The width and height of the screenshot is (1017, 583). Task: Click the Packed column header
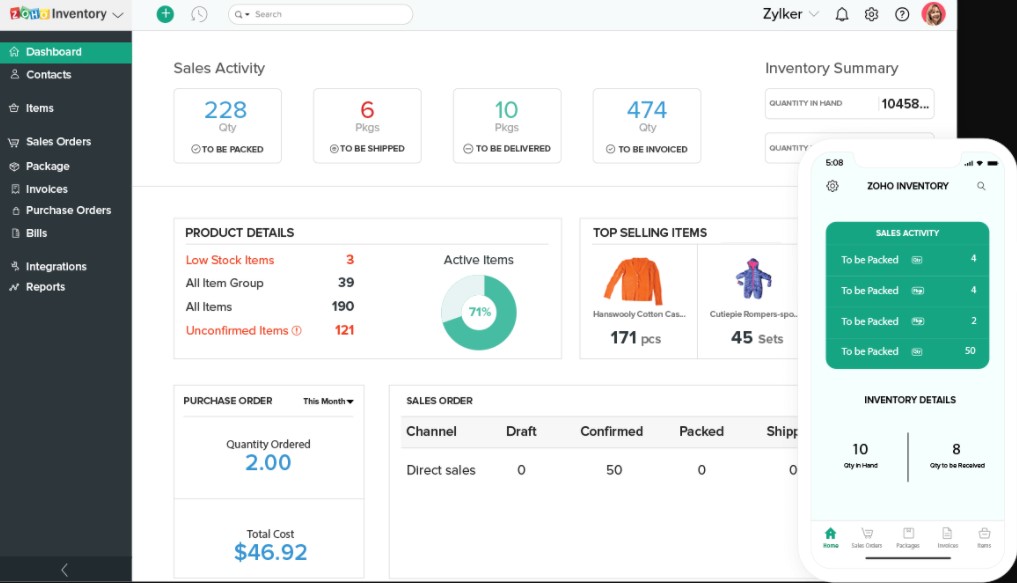point(701,432)
